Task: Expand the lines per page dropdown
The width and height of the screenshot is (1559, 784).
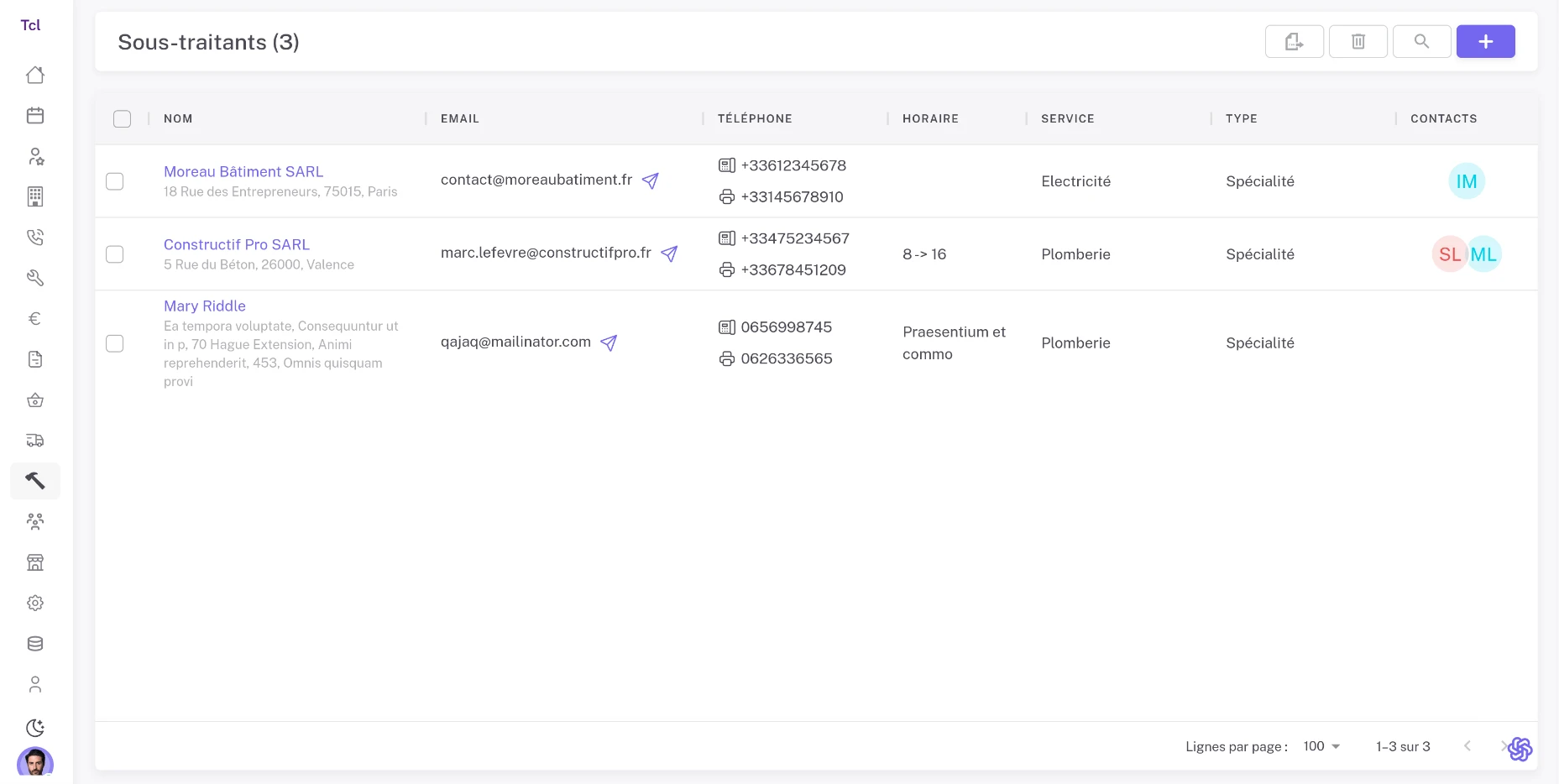Action: tap(1322, 746)
